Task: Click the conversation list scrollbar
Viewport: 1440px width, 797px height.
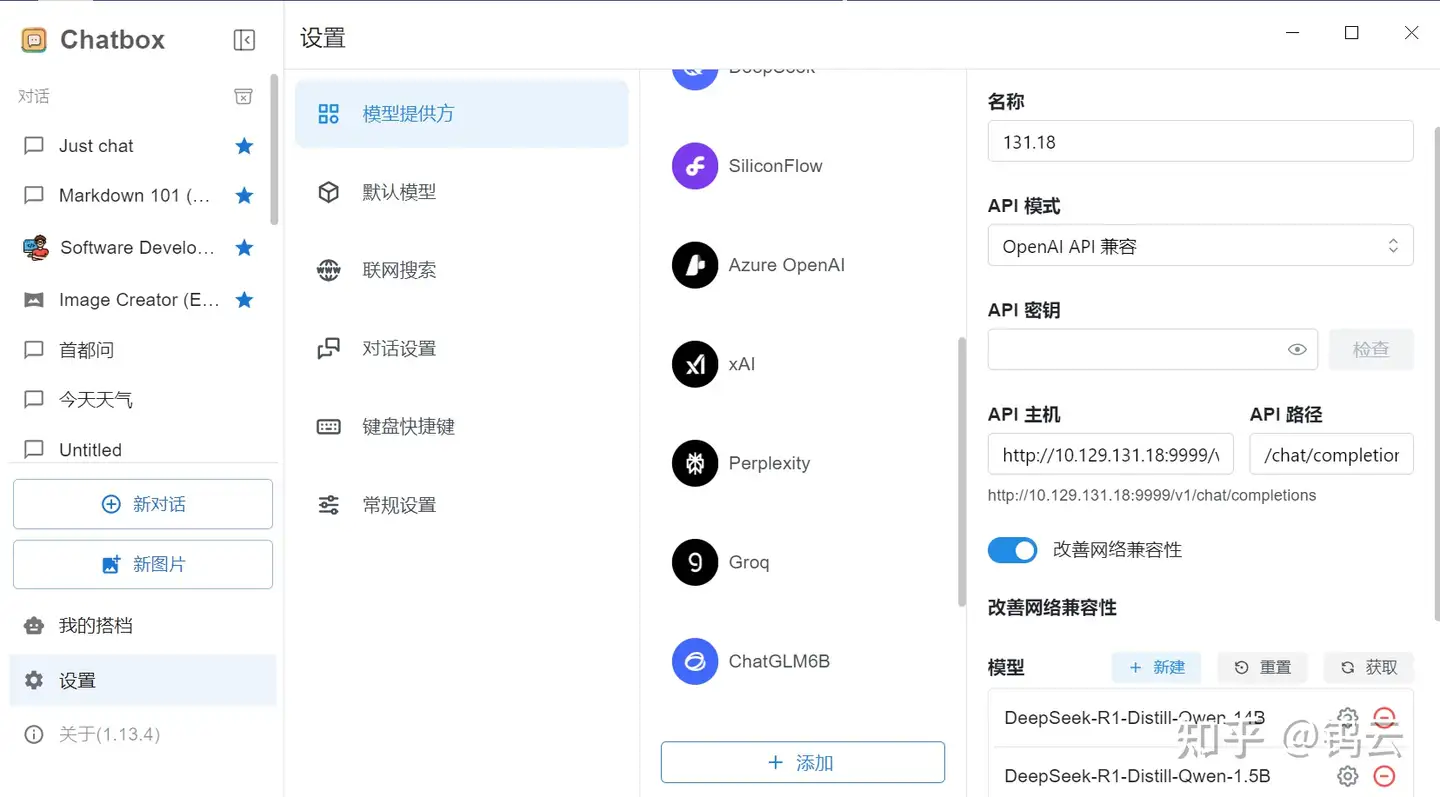Action: 274,150
